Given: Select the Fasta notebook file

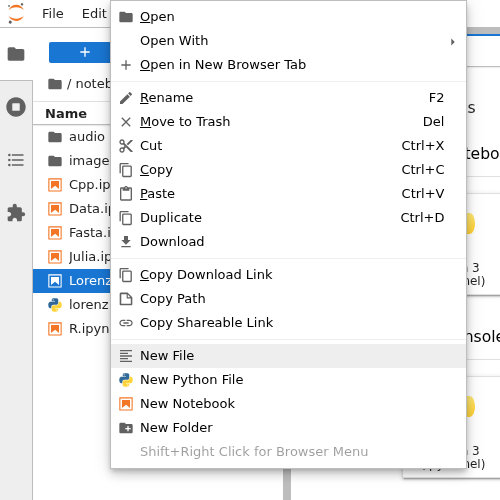Looking at the screenshot, I should pos(72,233).
